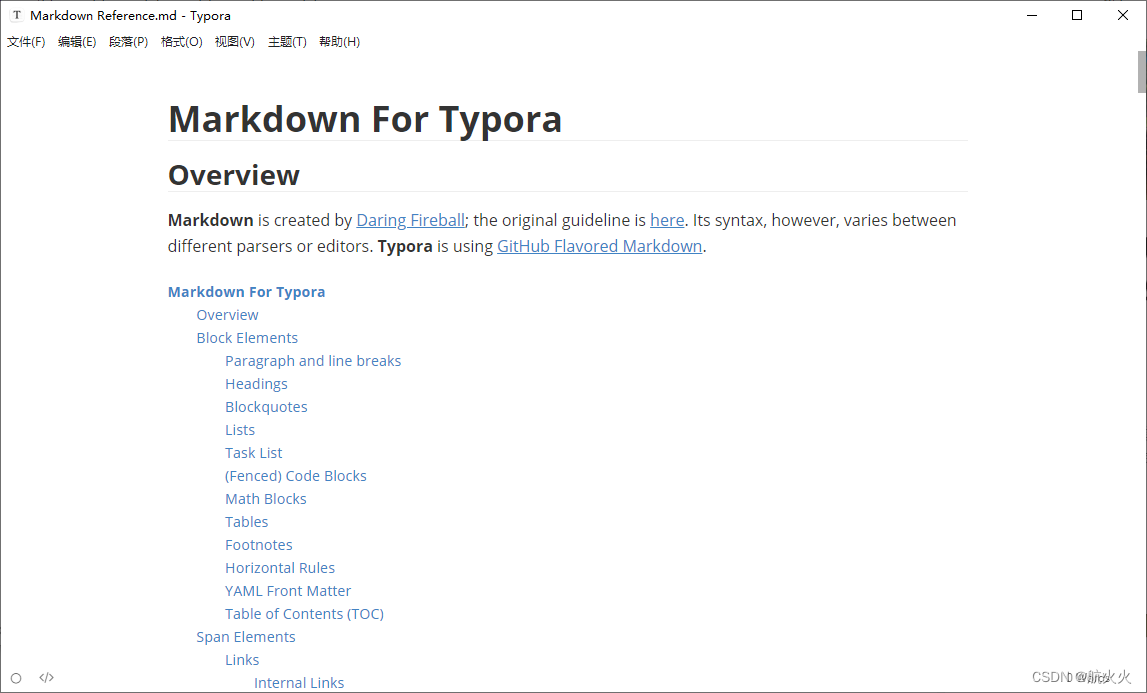1147x693 pixels.
Task: Click the bold word Typora in paragraph
Action: [x=405, y=246]
